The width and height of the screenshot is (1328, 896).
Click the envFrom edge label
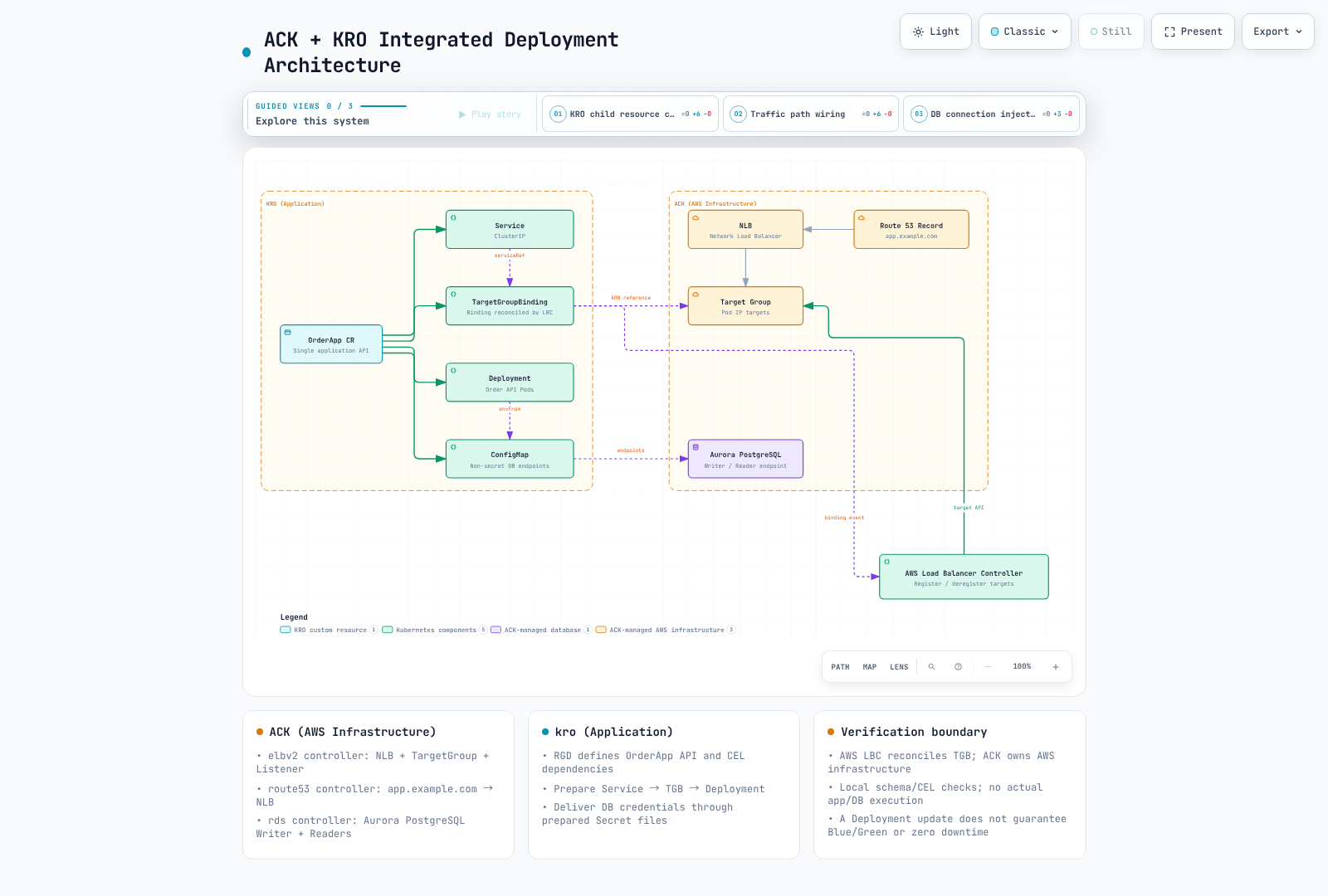510,409
